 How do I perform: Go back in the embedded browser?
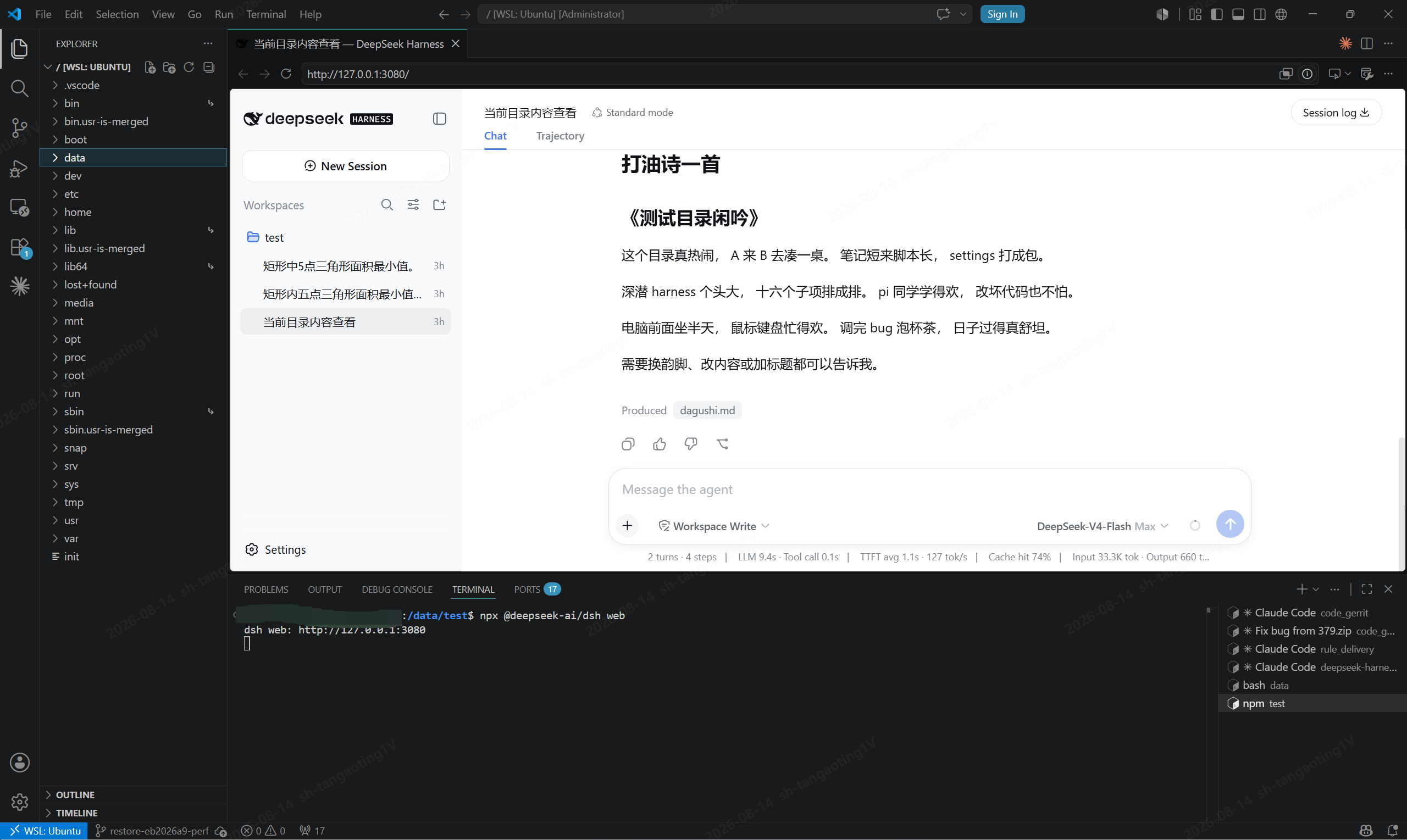click(243, 74)
